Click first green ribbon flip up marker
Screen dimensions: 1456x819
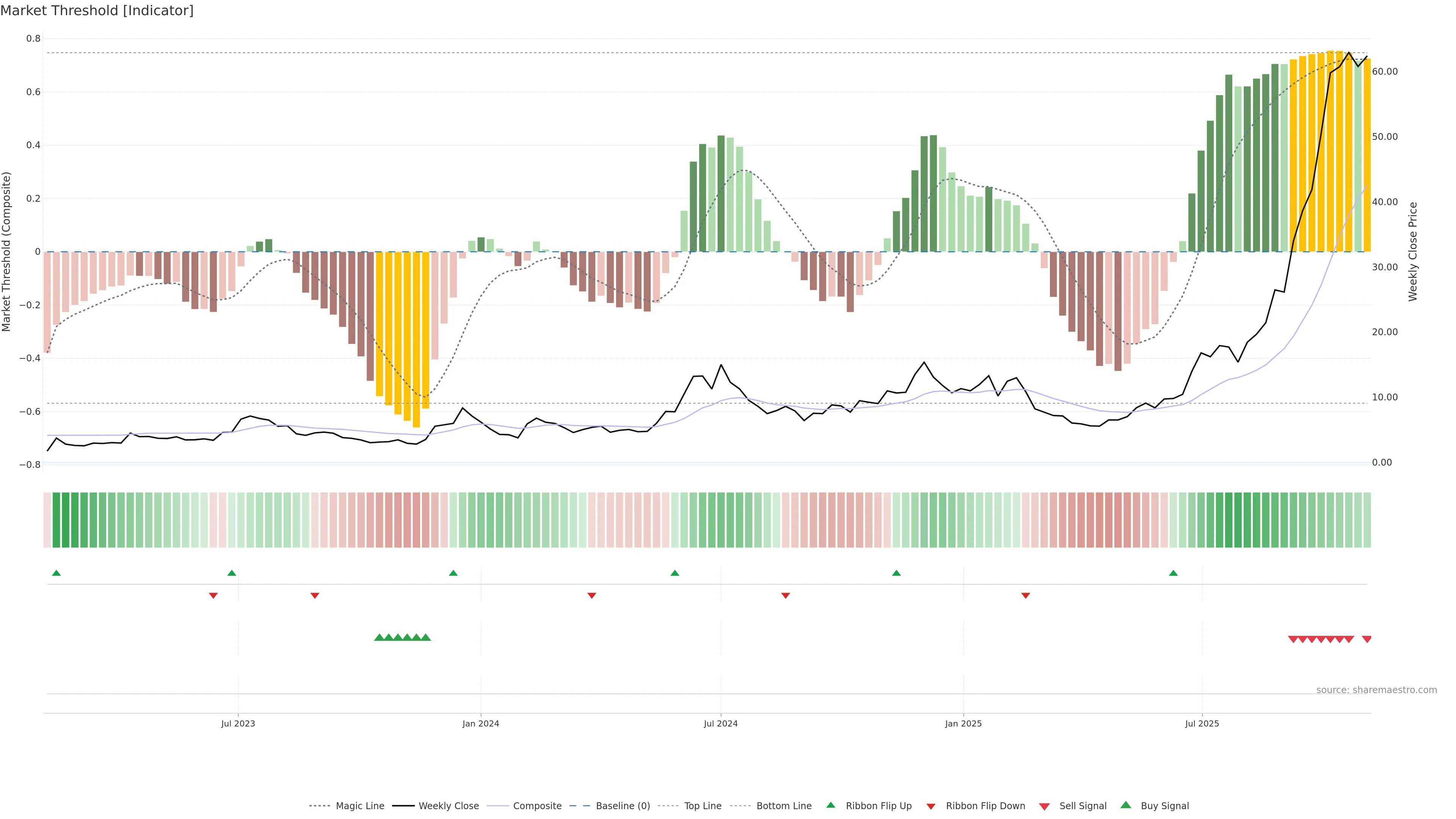[56, 573]
